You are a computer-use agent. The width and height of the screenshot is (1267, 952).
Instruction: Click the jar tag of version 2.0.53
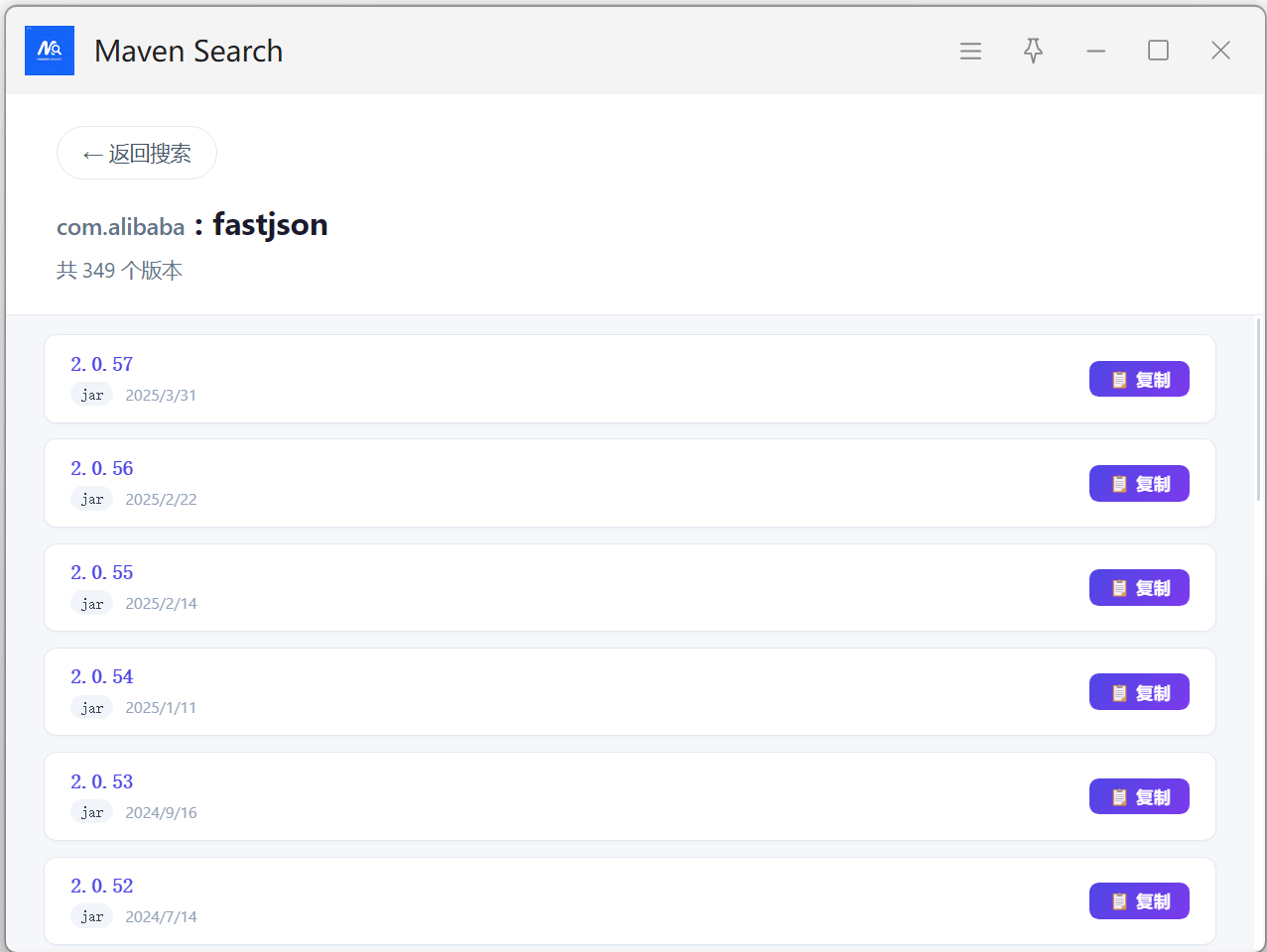pyautogui.click(x=91, y=812)
